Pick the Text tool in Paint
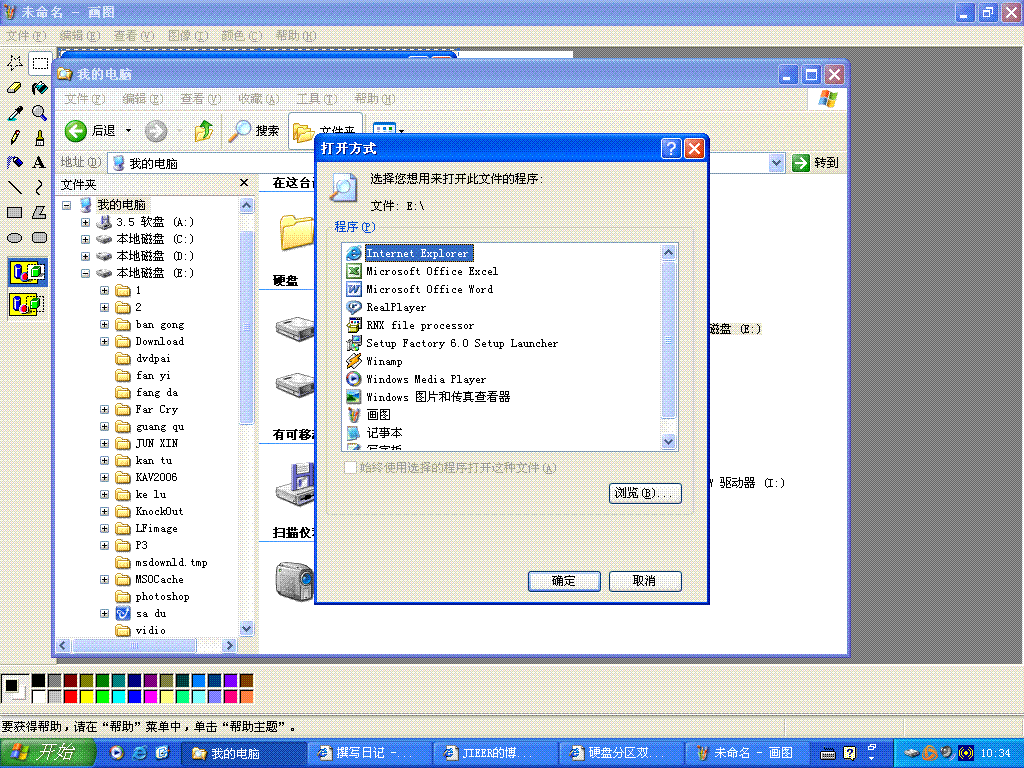1024x768 pixels. (40, 162)
